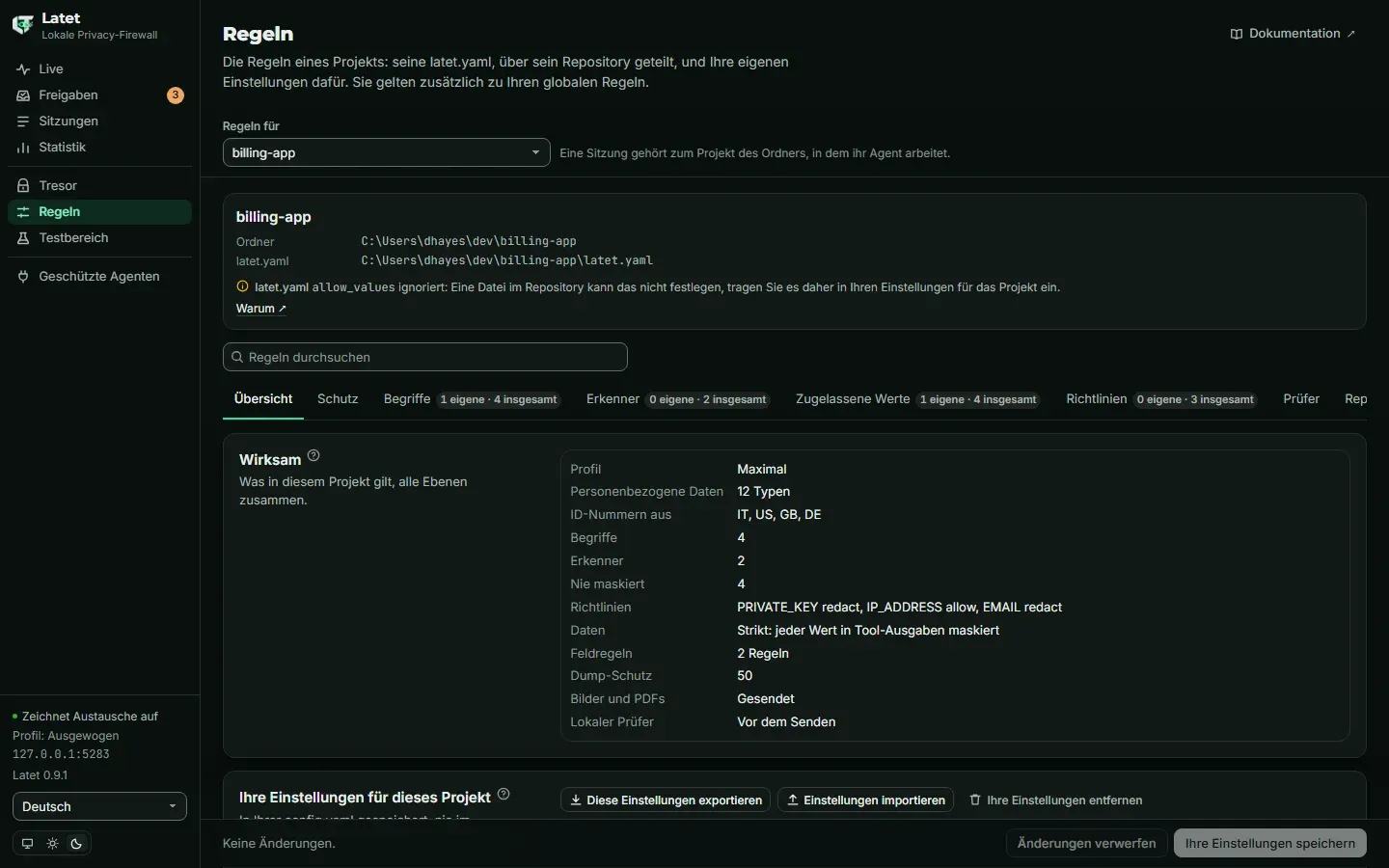Click help icon next to 'Ihre Einstellungen für dieses Projekt'

point(504,795)
